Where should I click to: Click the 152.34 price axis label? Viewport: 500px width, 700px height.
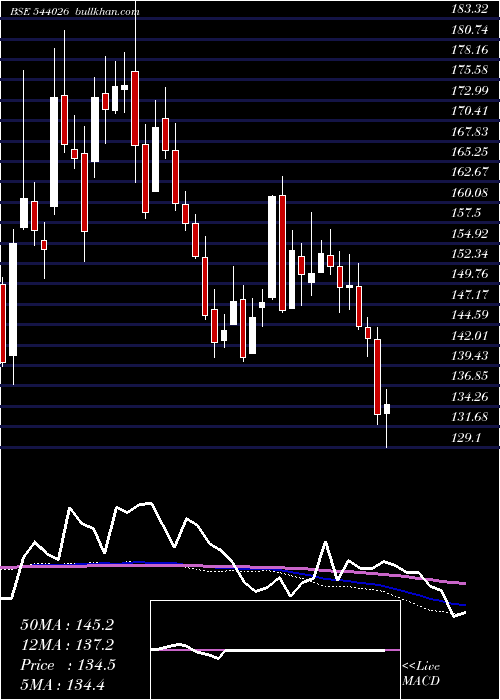pos(469,254)
